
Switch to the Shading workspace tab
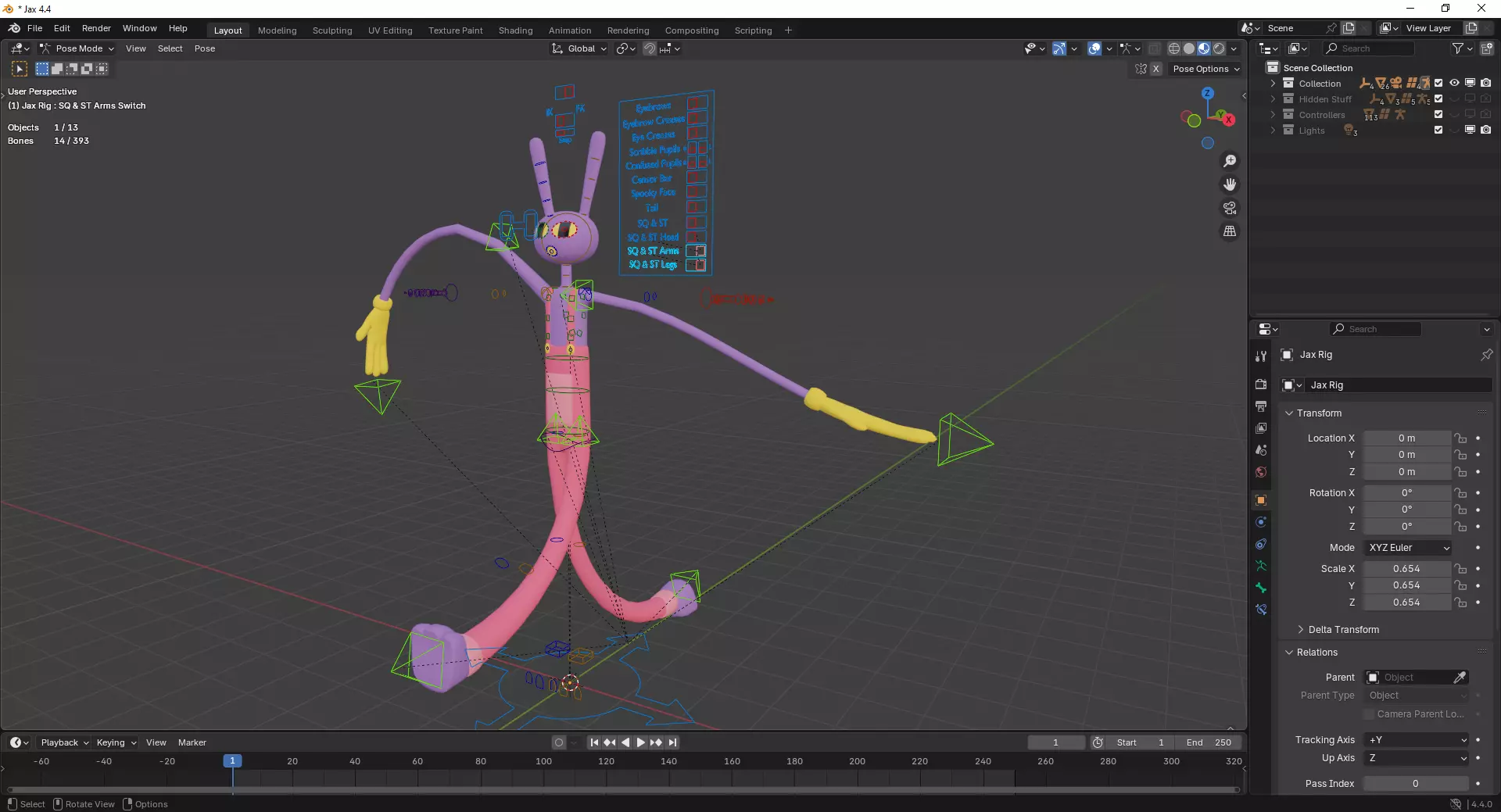(515, 30)
